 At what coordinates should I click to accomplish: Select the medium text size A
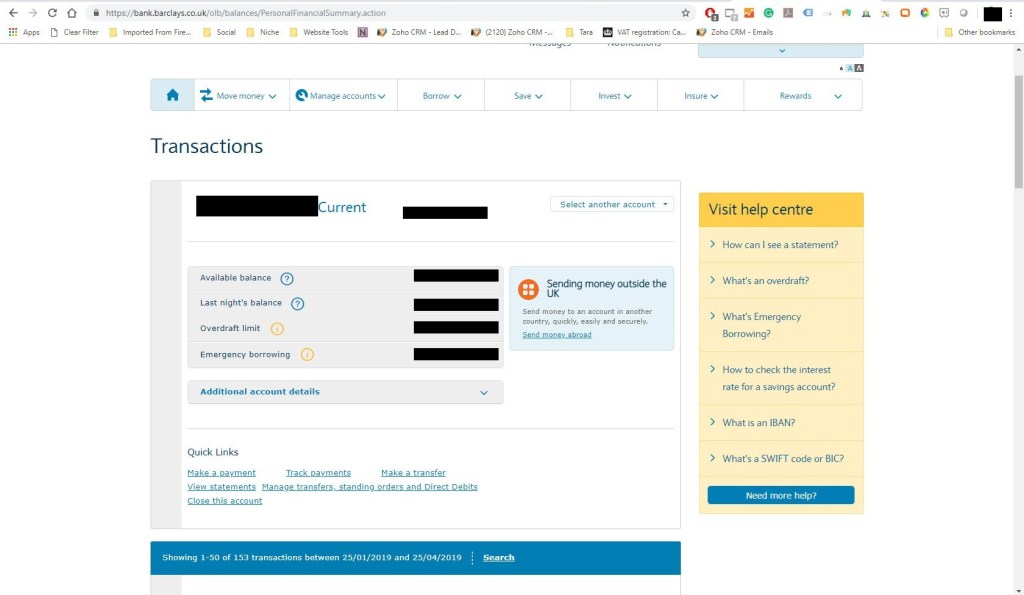point(850,68)
